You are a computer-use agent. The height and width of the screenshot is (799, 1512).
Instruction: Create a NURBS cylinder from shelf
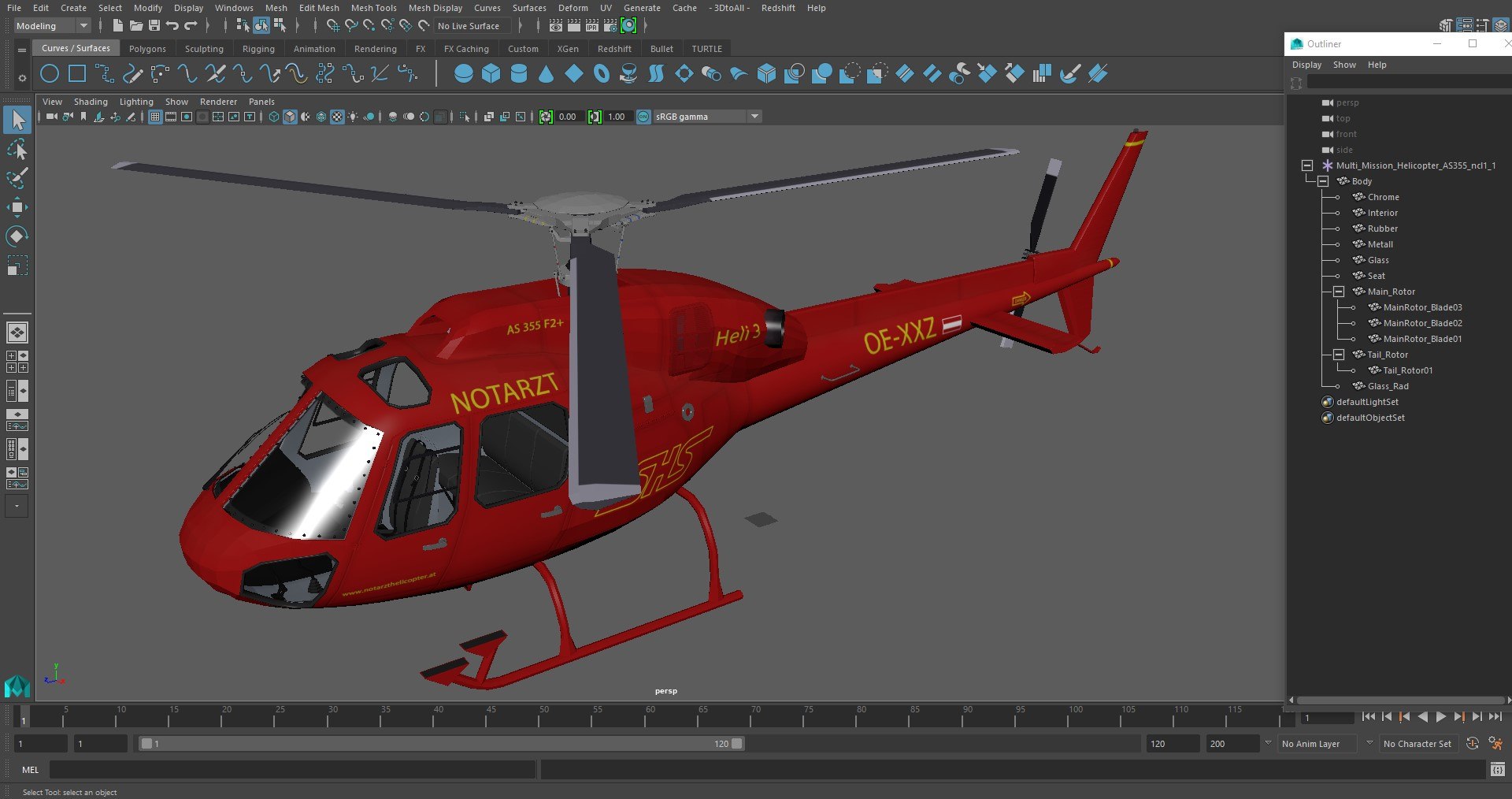[x=519, y=74]
